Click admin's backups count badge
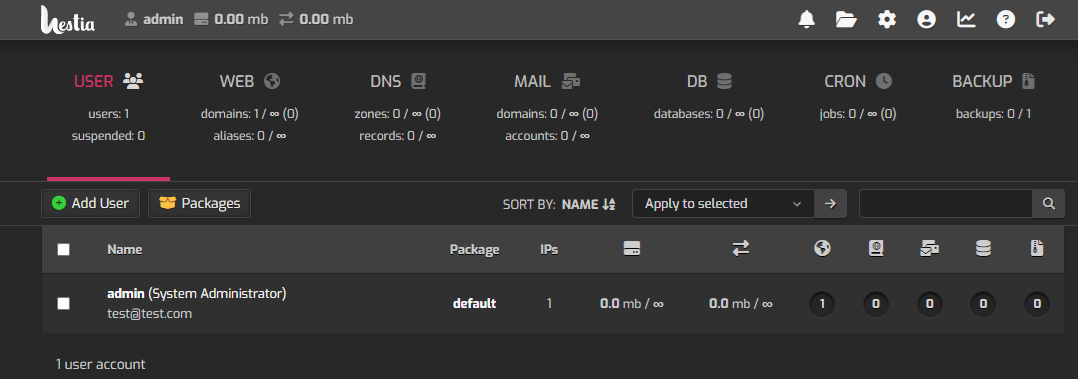This screenshot has width=1078, height=379. pos(1037,303)
